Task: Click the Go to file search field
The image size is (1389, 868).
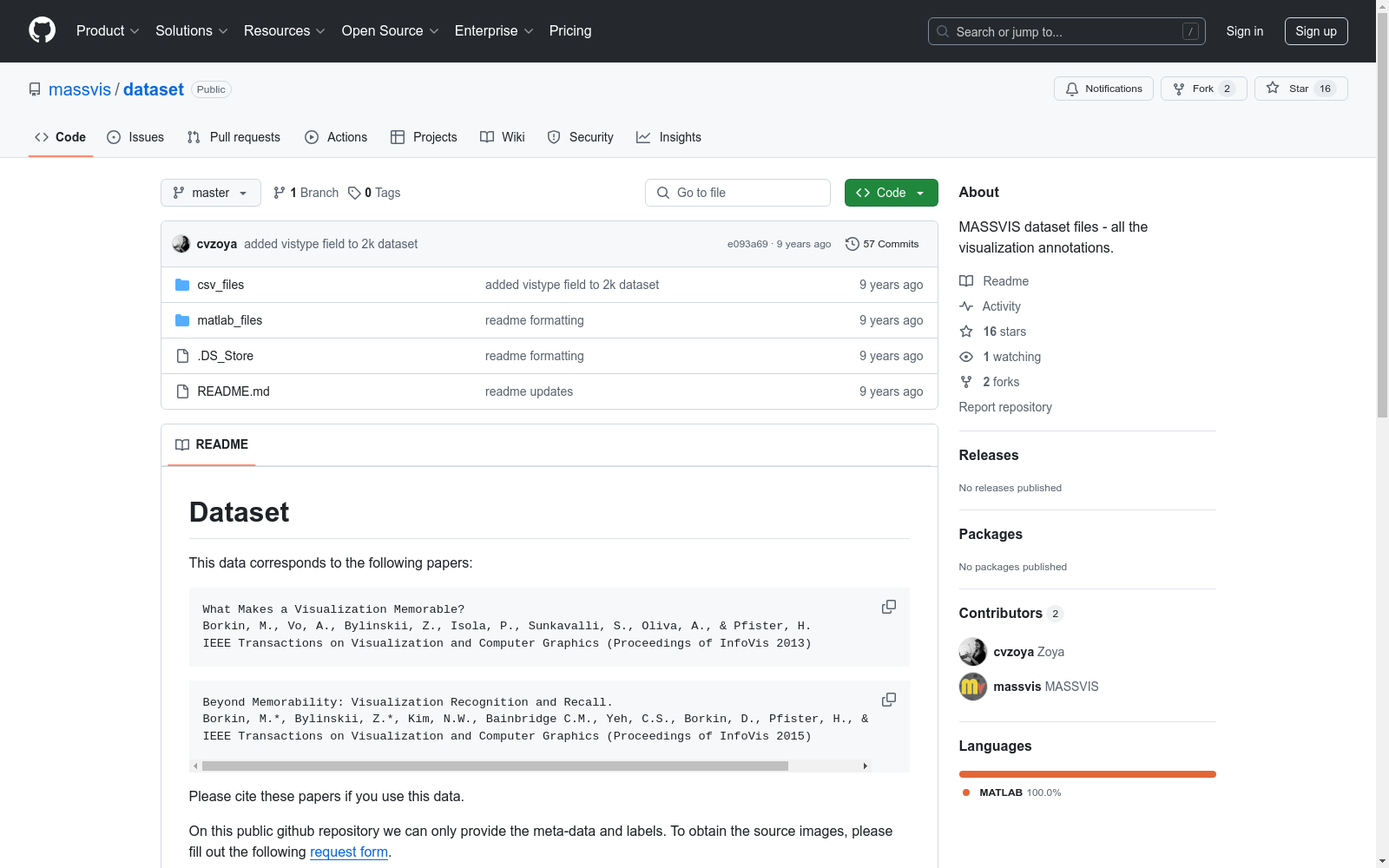Action: point(738,193)
